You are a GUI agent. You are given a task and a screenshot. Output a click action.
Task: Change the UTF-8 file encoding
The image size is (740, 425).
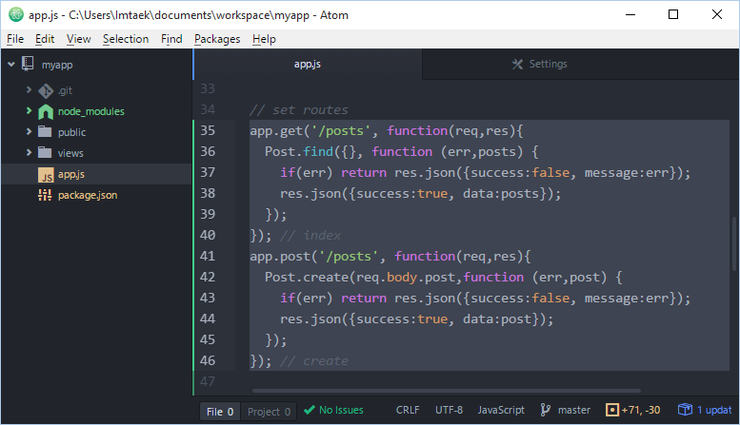tap(449, 410)
